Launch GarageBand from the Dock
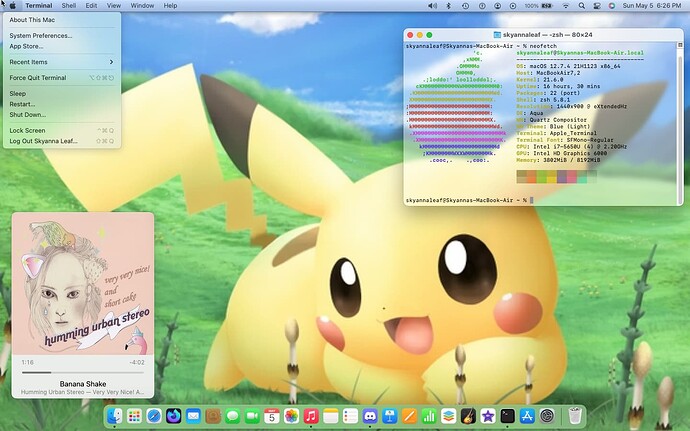Screen dimensions: 690x431 click(468, 416)
